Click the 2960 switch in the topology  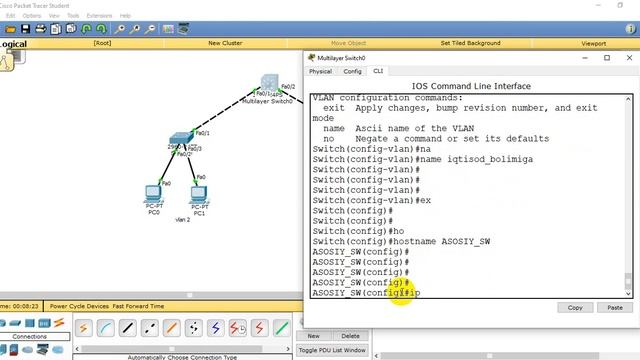point(181,138)
